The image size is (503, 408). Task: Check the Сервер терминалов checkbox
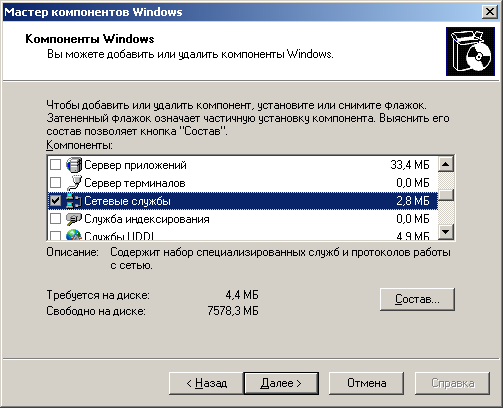pos(55,183)
